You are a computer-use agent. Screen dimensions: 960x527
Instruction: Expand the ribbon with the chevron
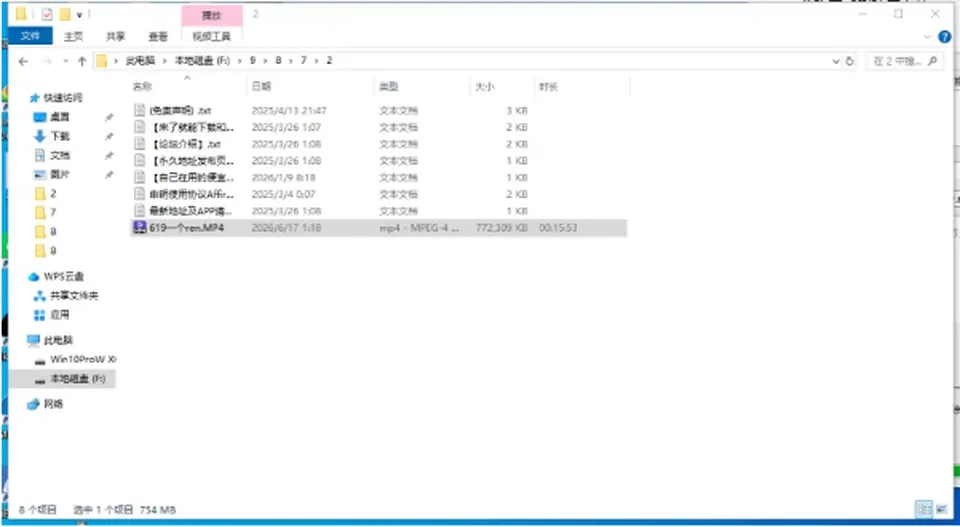coord(928,37)
